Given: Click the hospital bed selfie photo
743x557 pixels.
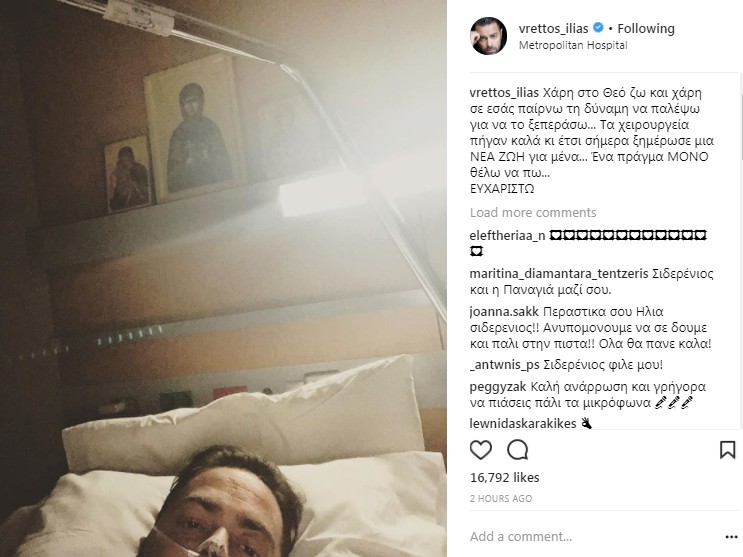Looking at the screenshot, I should (x=223, y=278).
